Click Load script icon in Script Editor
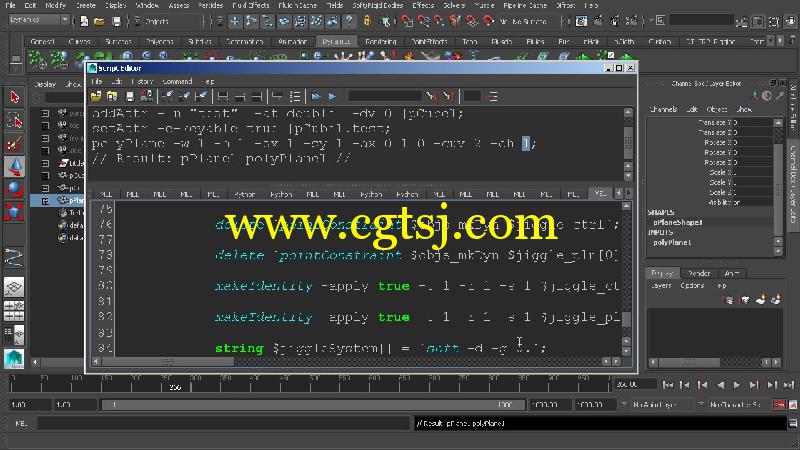This screenshot has width=800, height=450. click(x=96, y=96)
